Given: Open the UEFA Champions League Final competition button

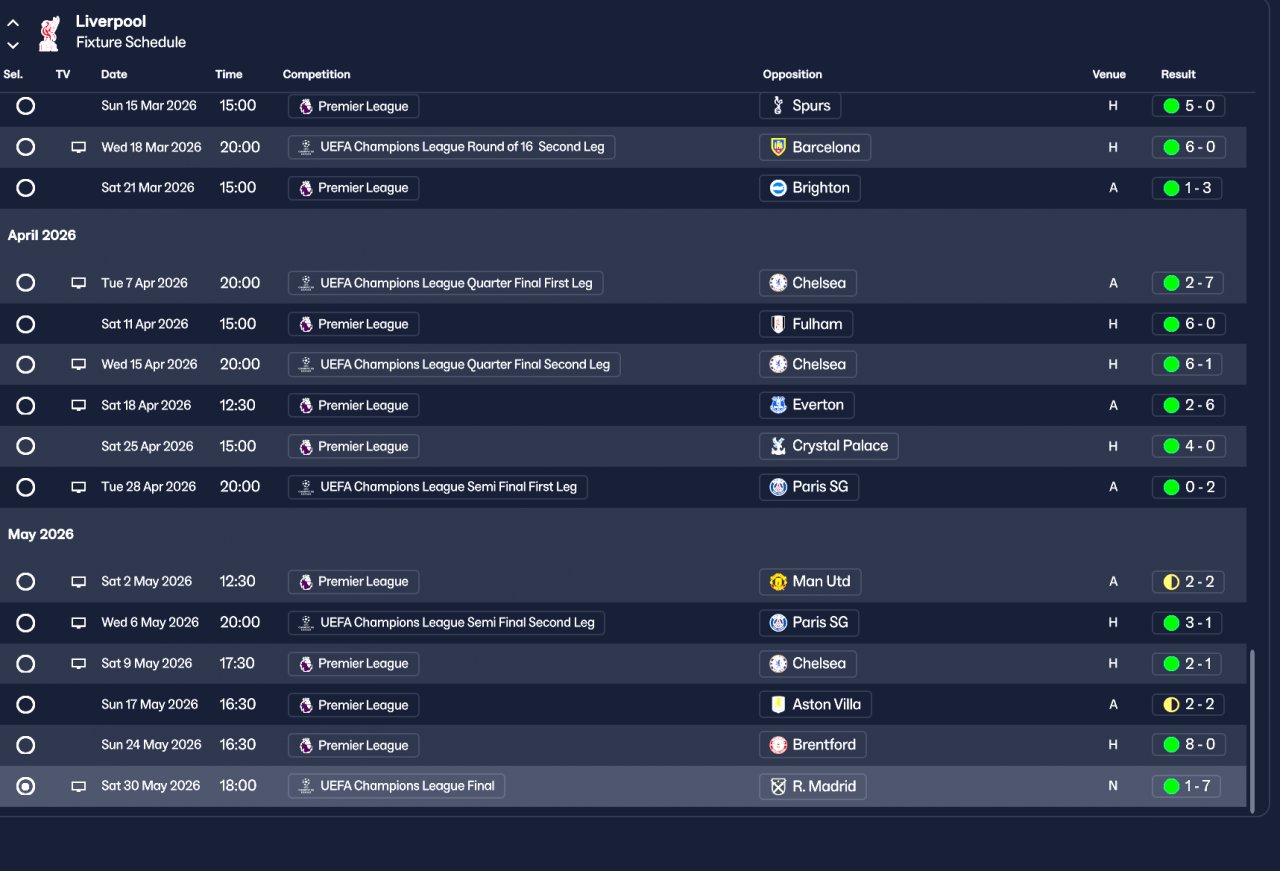Looking at the screenshot, I should (397, 786).
